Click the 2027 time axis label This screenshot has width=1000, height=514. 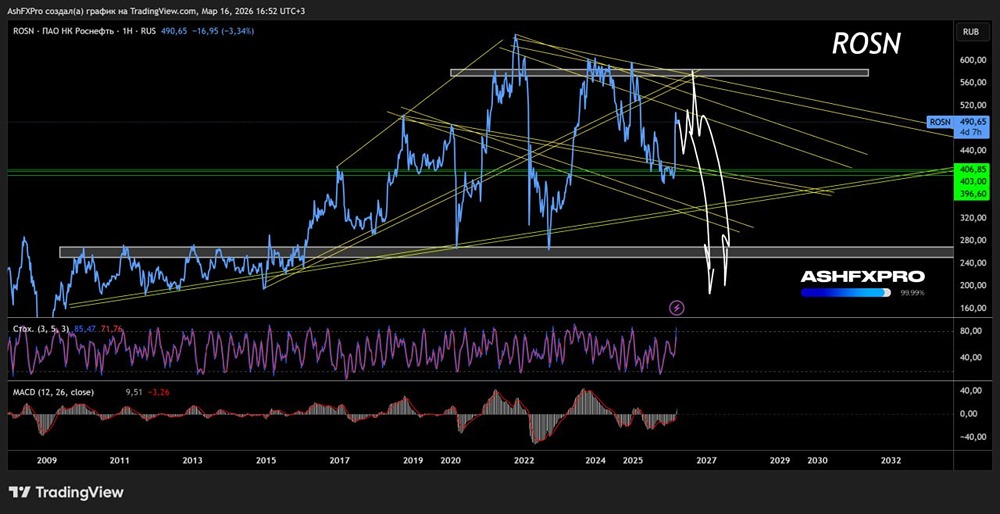(706, 460)
